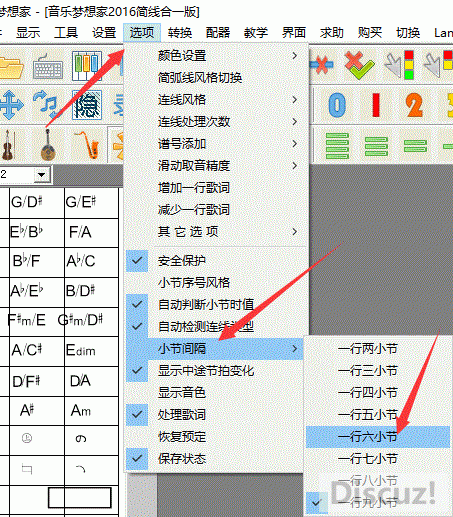Open the 选项 menu
The height and width of the screenshot is (517, 453).
142,33
